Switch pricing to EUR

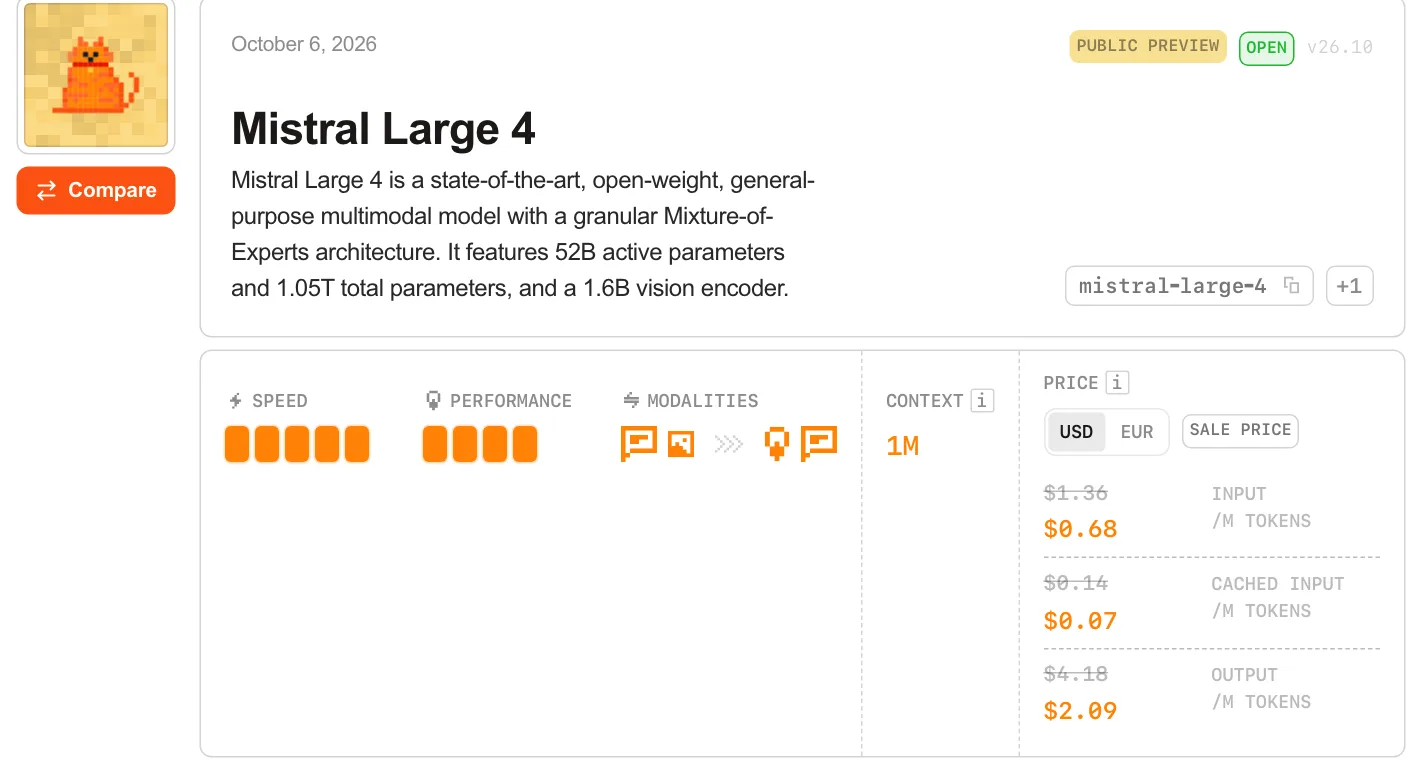click(x=1137, y=432)
